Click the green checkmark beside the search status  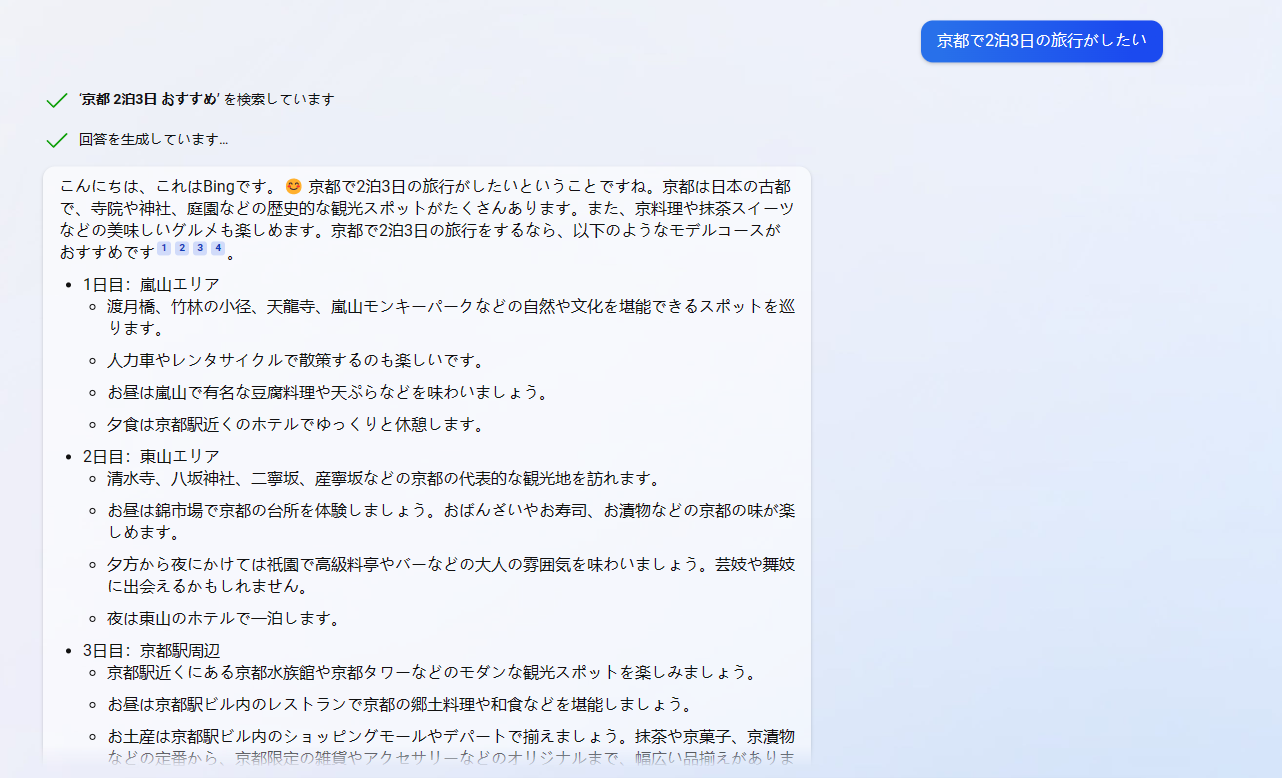click(55, 99)
